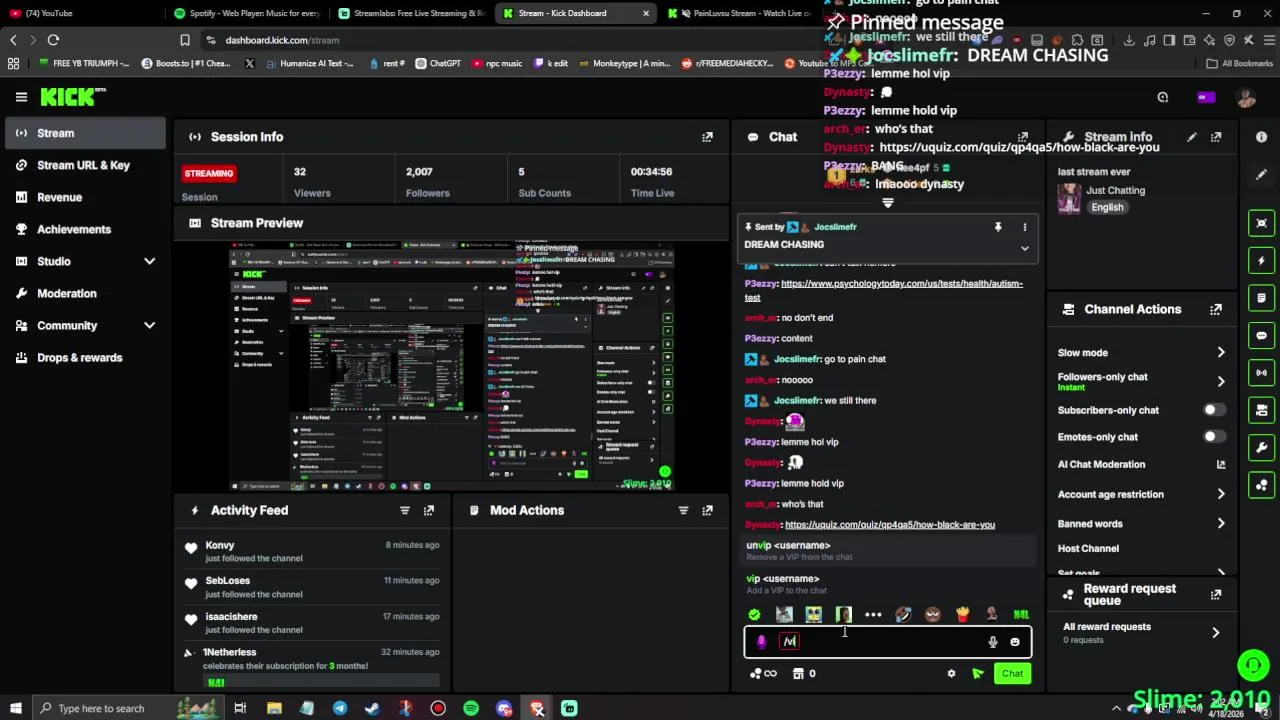
Task: Select Stream in left sidebar
Action: click(x=85, y=133)
